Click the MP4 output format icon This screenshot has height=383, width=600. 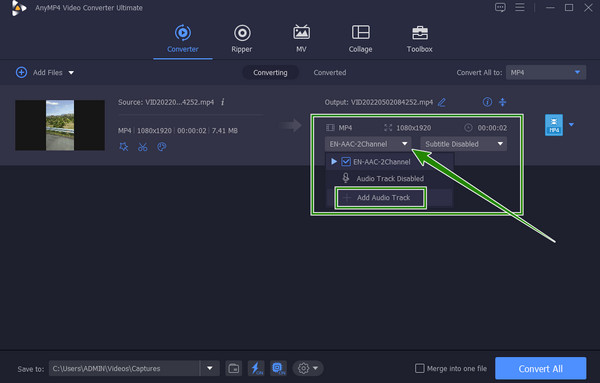click(554, 125)
